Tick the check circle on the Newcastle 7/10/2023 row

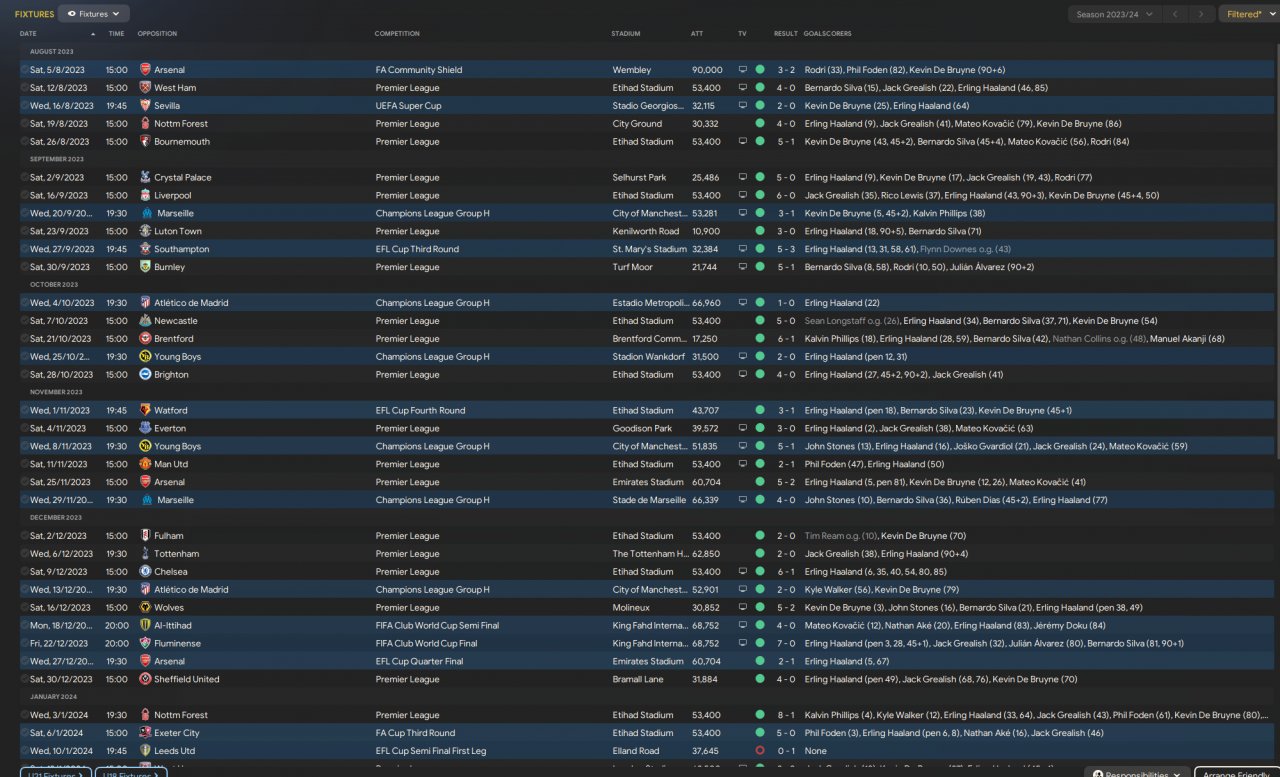[x=25, y=321]
